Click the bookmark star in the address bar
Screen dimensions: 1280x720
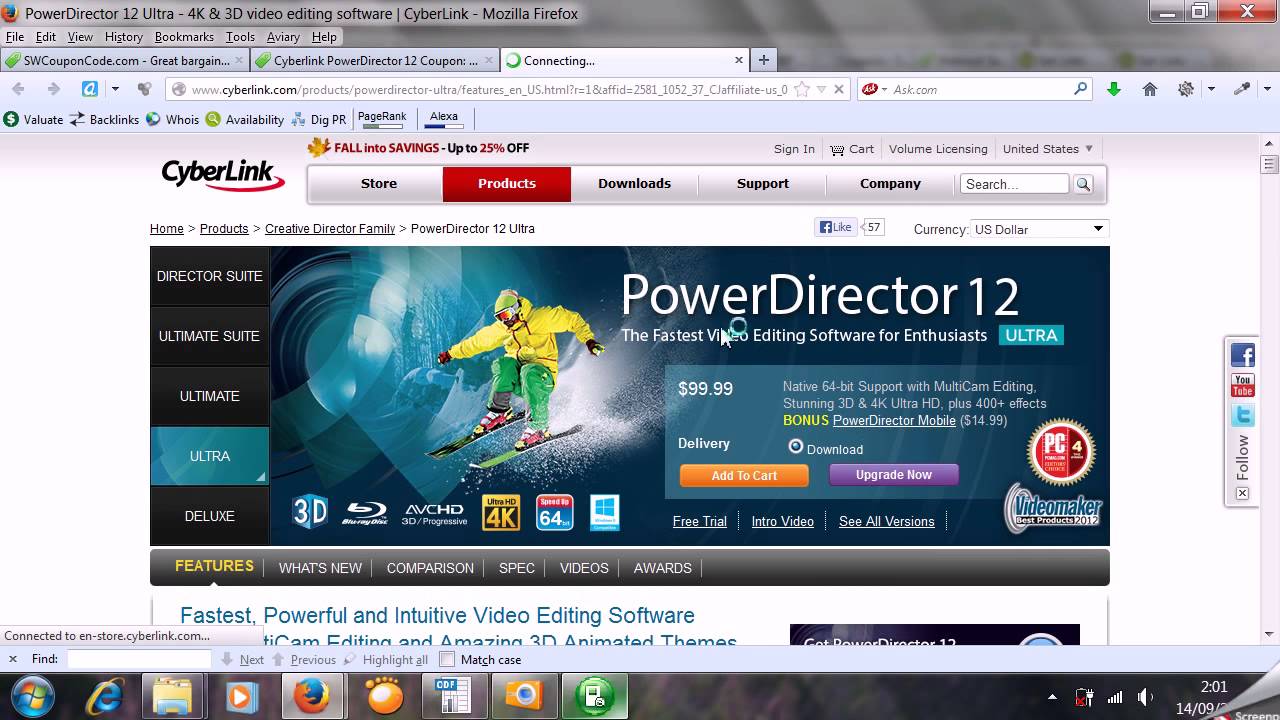click(801, 89)
